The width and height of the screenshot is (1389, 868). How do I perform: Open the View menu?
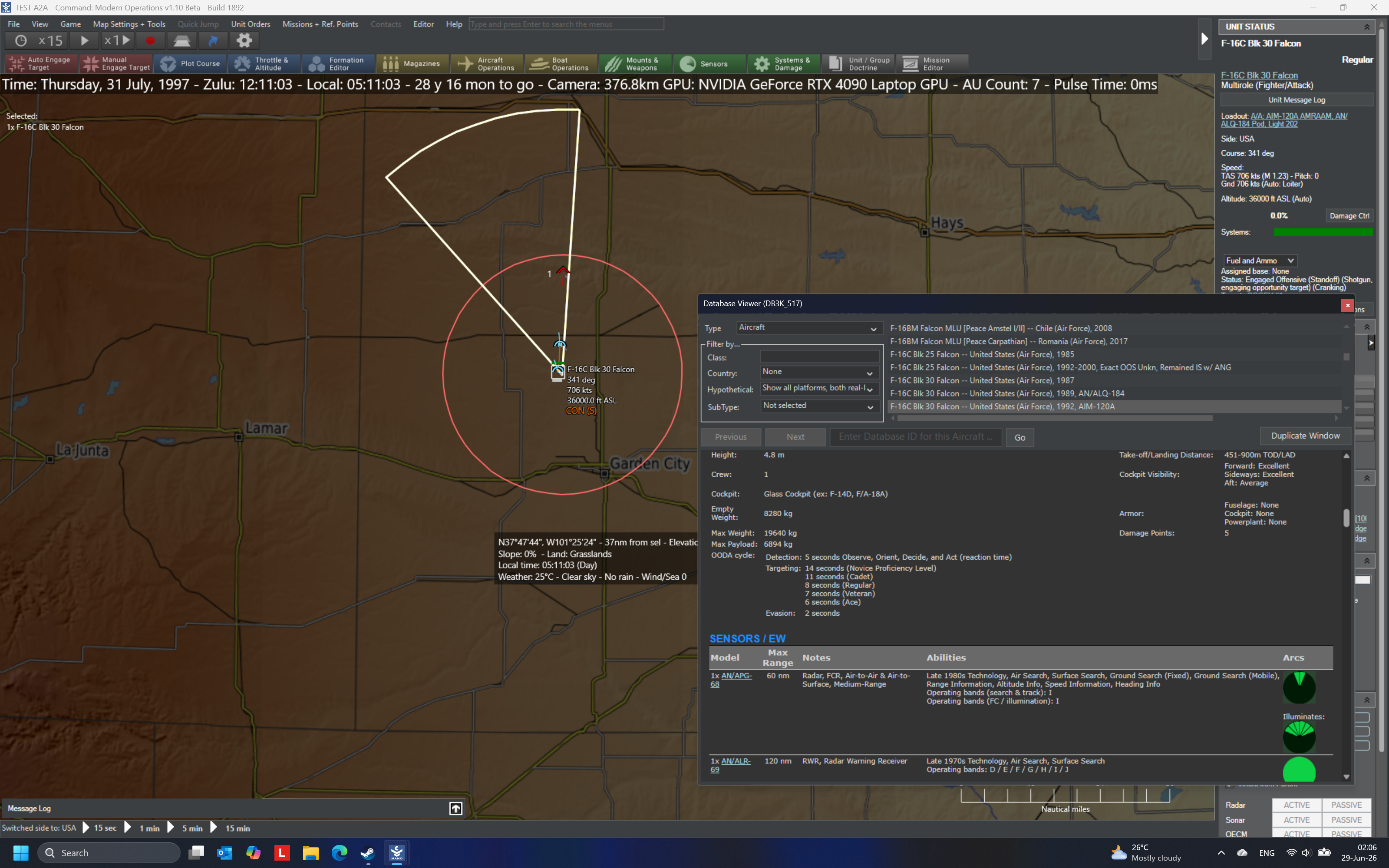click(40, 24)
